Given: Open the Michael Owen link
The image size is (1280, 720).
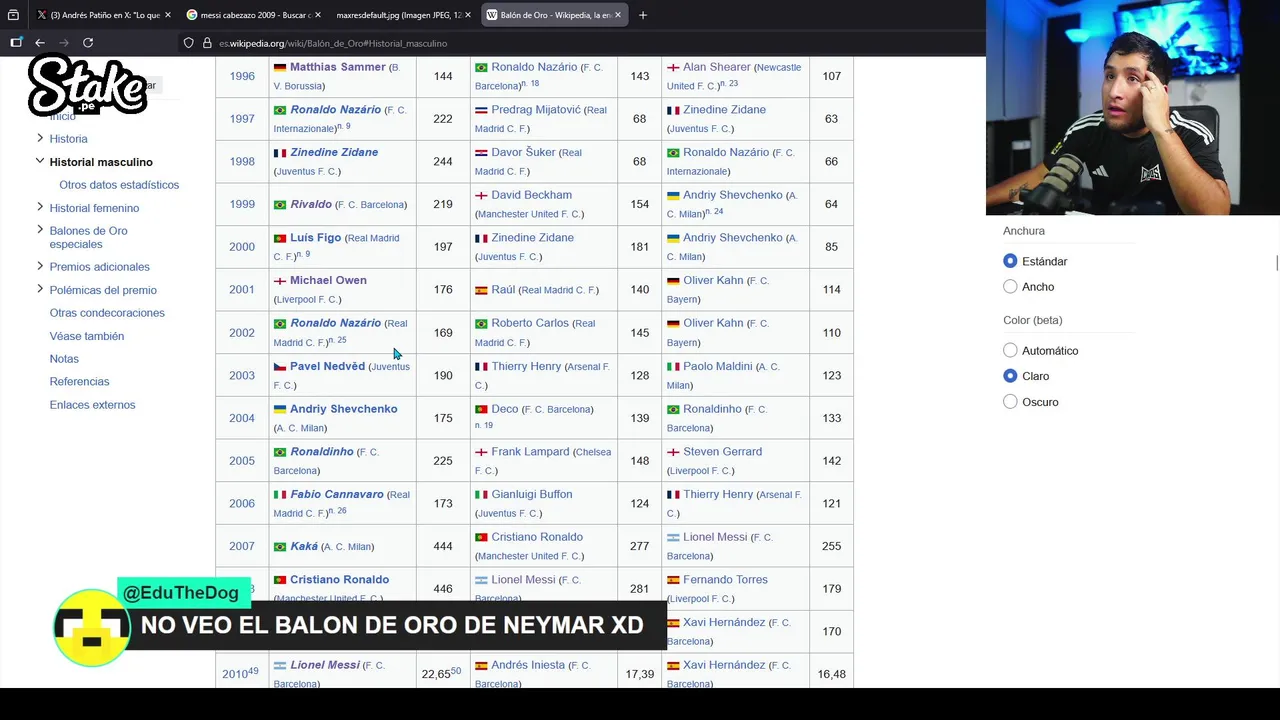Looking at the screenshot, I should pyautogui.click(x=328, y=280).
